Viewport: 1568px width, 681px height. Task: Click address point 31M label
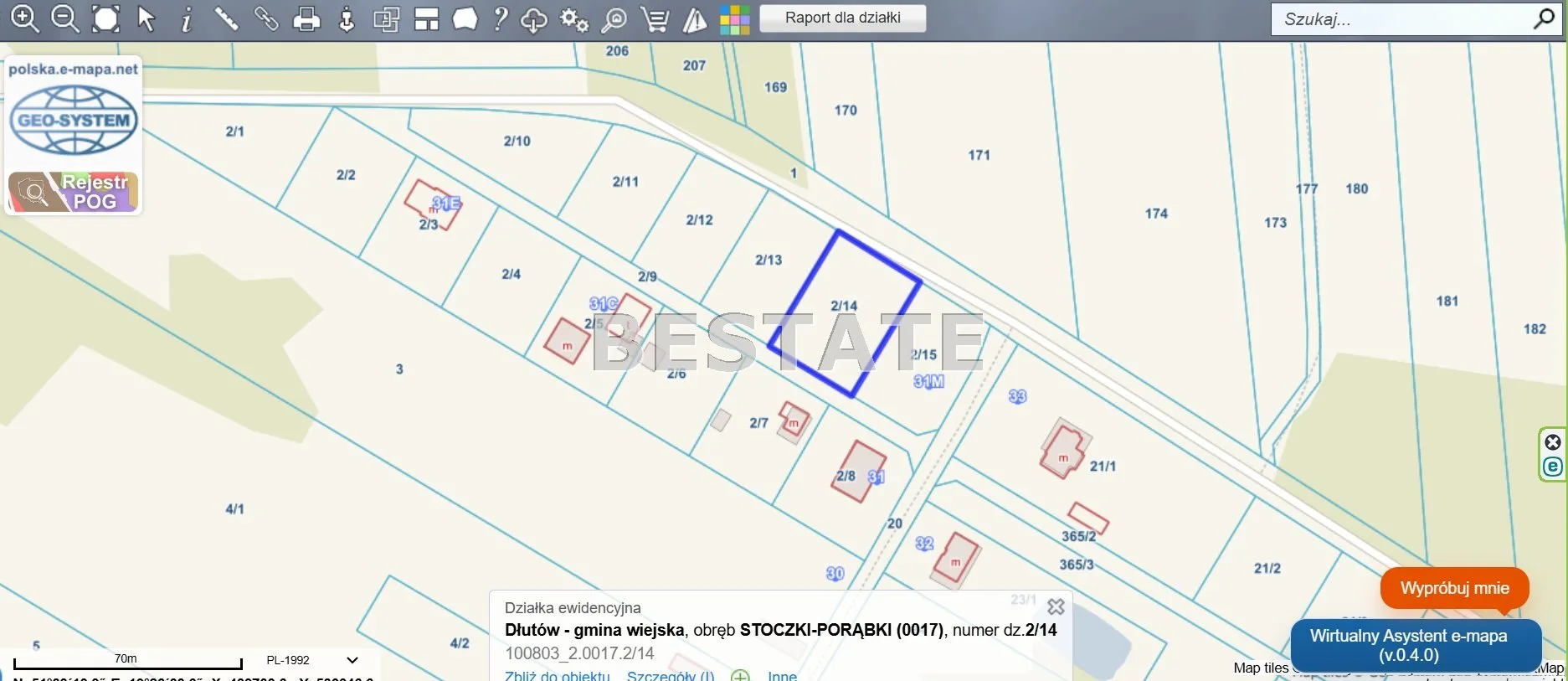[x=928, y=381]
